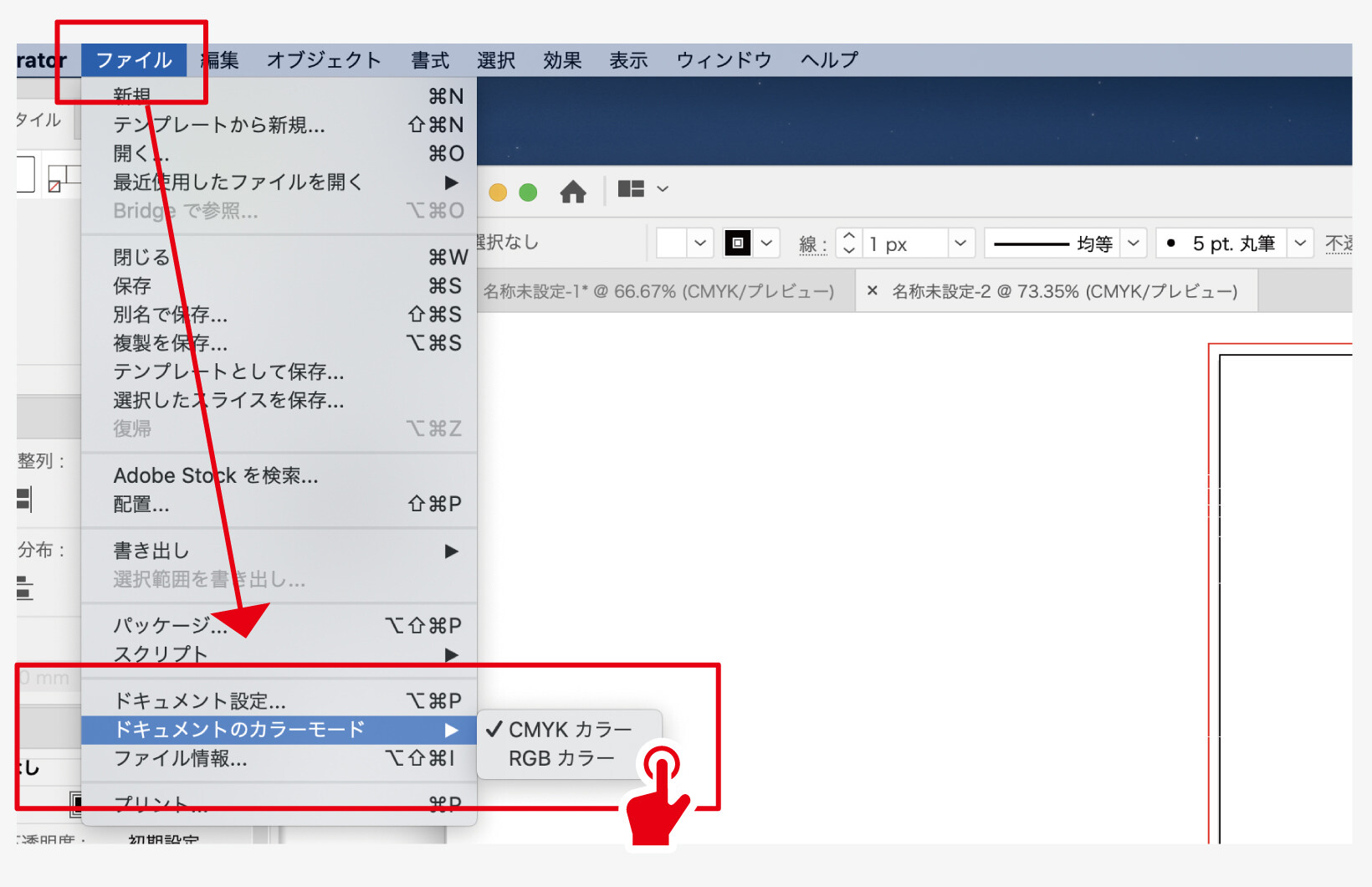1372x887 pixels.
Task: Open the オブジェクト menu
Action: pos(324,60)
